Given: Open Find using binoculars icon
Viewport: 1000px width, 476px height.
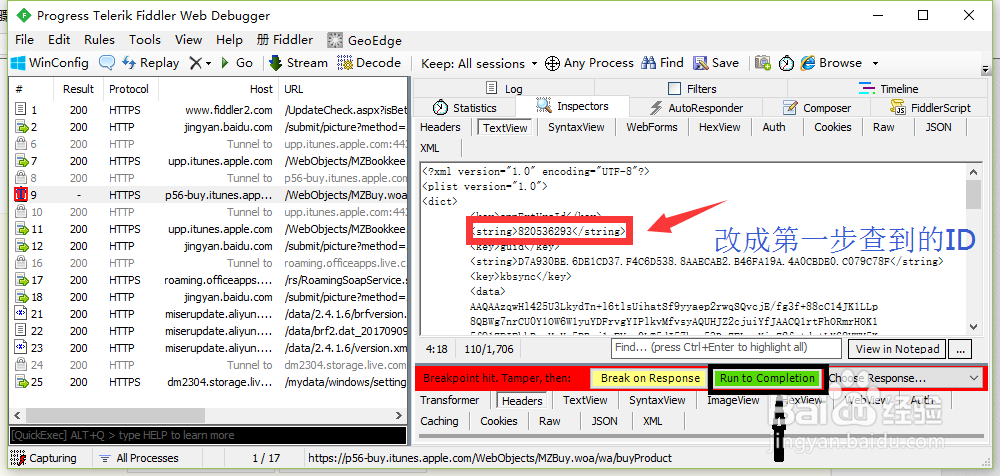Looking at the screenshot, I should tap(663, 63).
